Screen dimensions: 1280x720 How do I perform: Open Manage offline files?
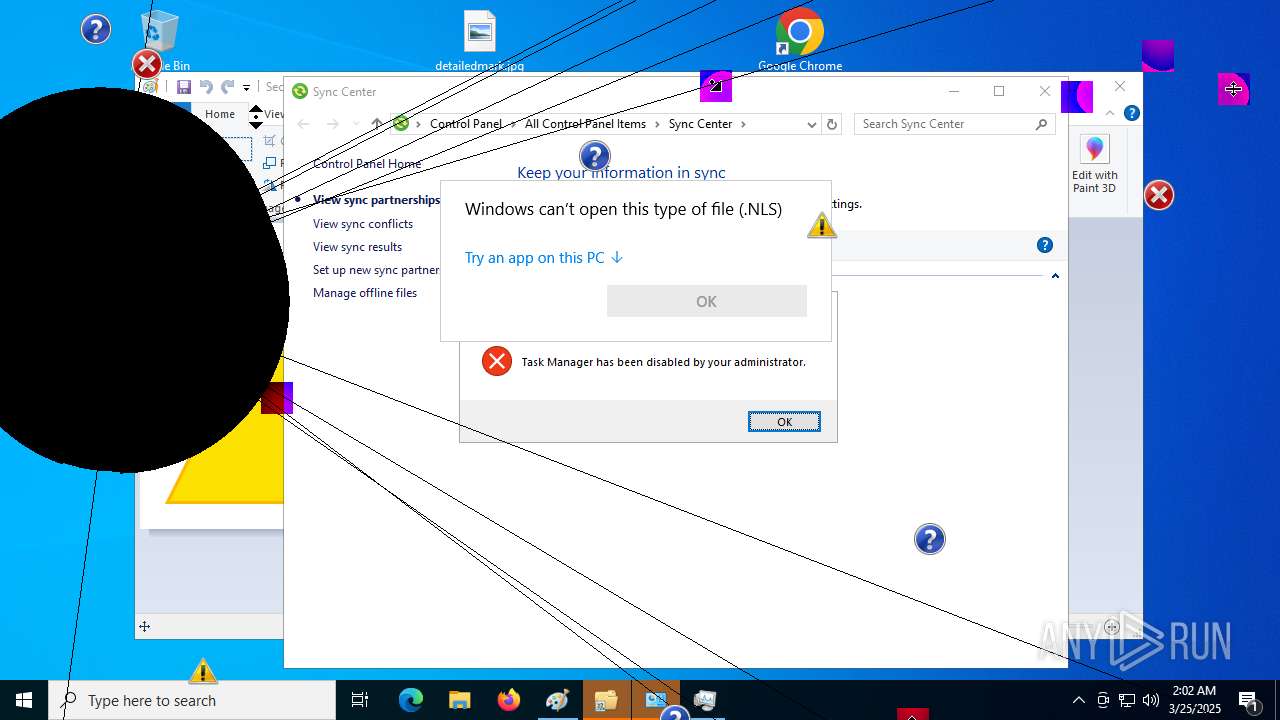tap(365, 293)
